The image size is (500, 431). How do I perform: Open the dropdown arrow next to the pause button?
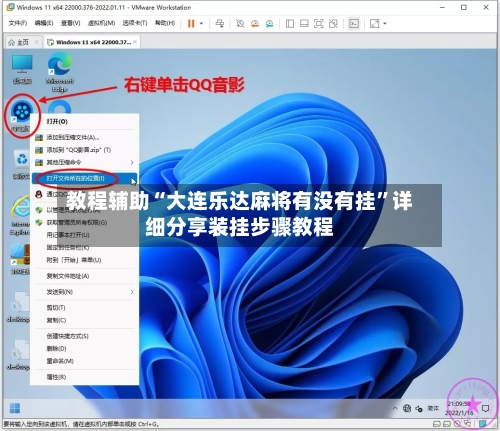tap(201, 23)
